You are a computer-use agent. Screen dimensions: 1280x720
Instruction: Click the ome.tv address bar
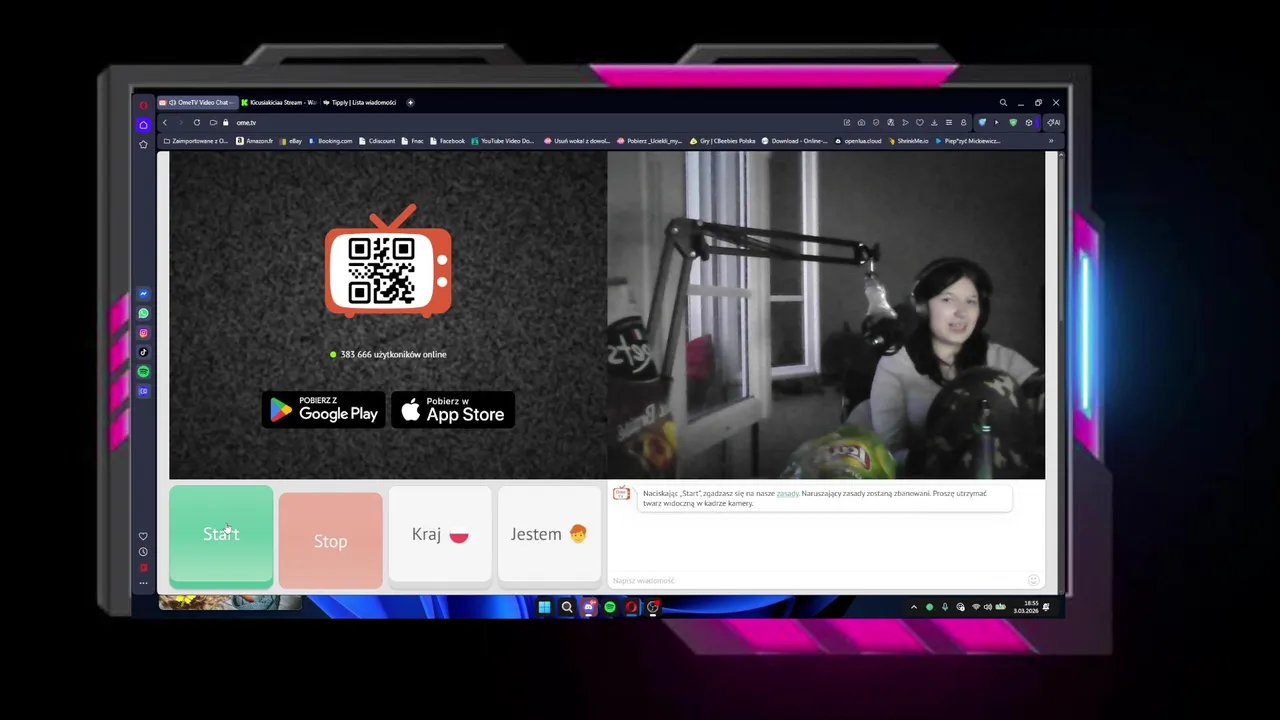click(x=530, y=122)
